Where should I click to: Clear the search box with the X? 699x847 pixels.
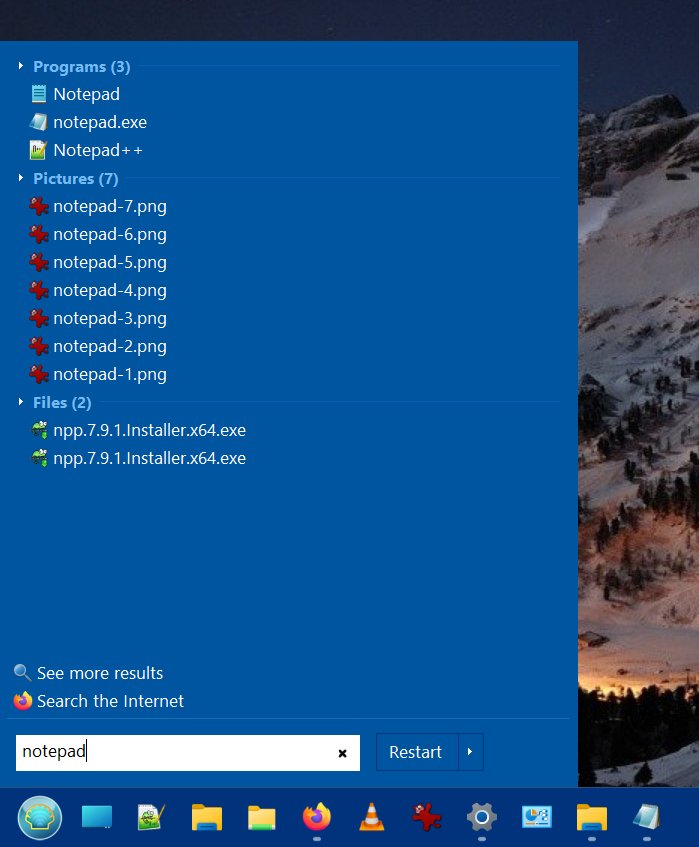pyautogui.click(x=342, y=753)
